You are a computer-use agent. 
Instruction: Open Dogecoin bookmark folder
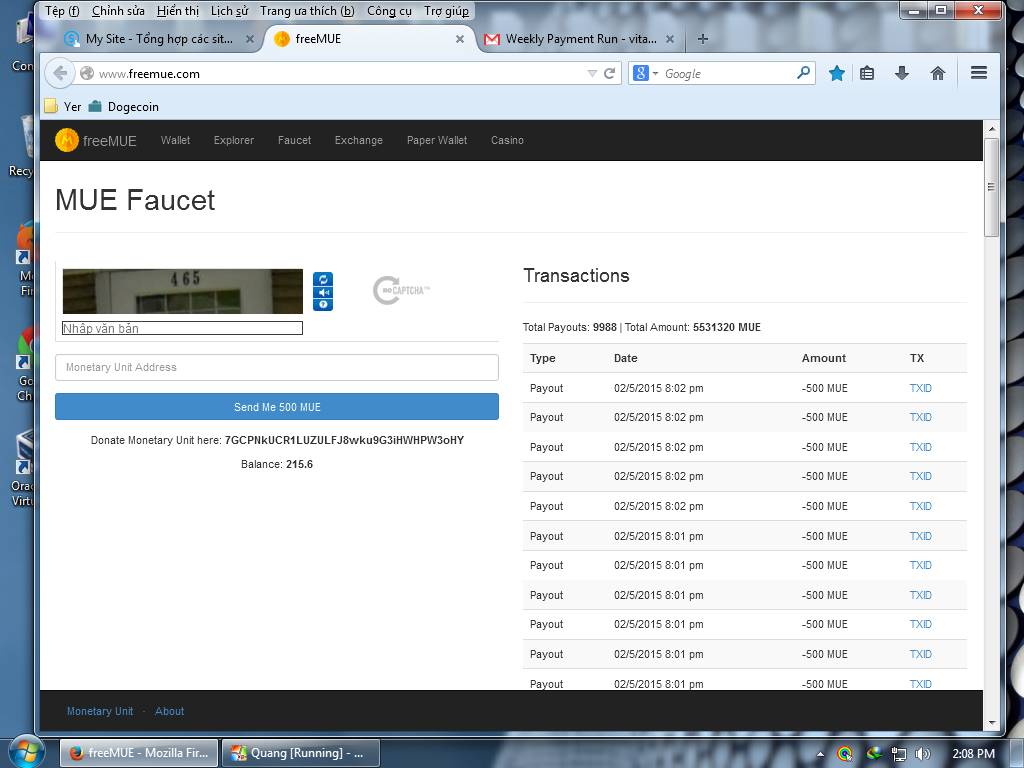pos(124,106)
